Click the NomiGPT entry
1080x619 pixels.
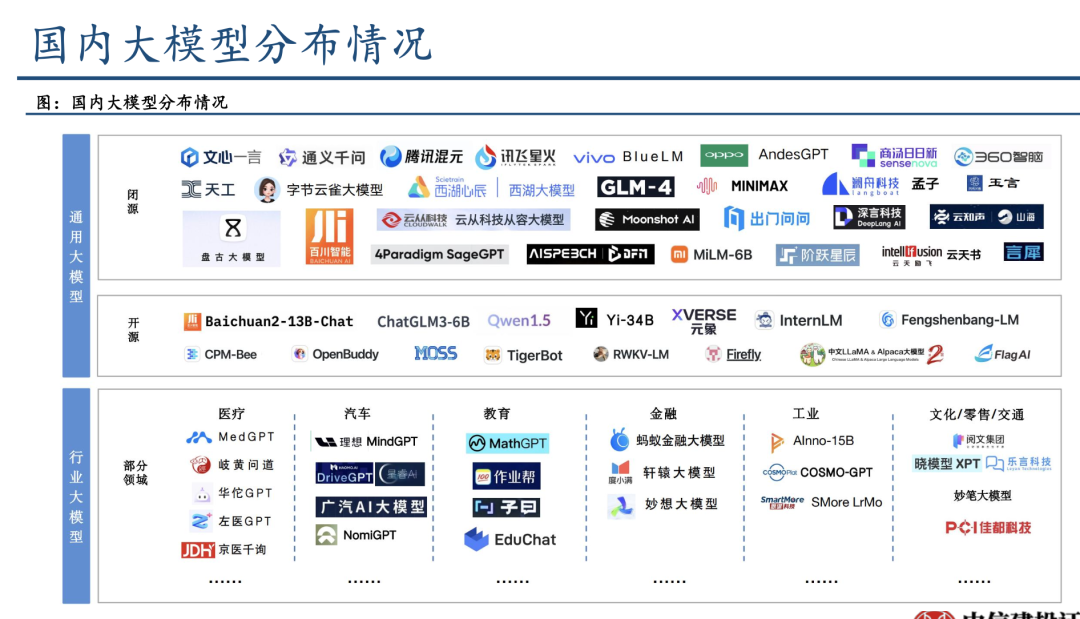(x=356, y=535)
